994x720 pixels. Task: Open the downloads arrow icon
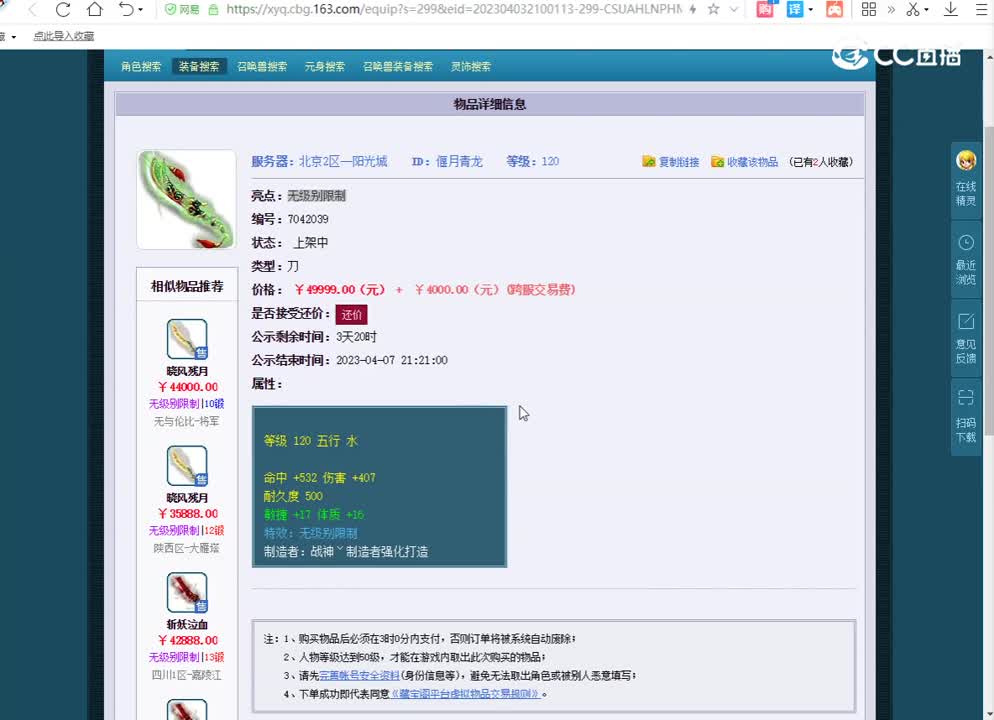click(x=951, y=10)
